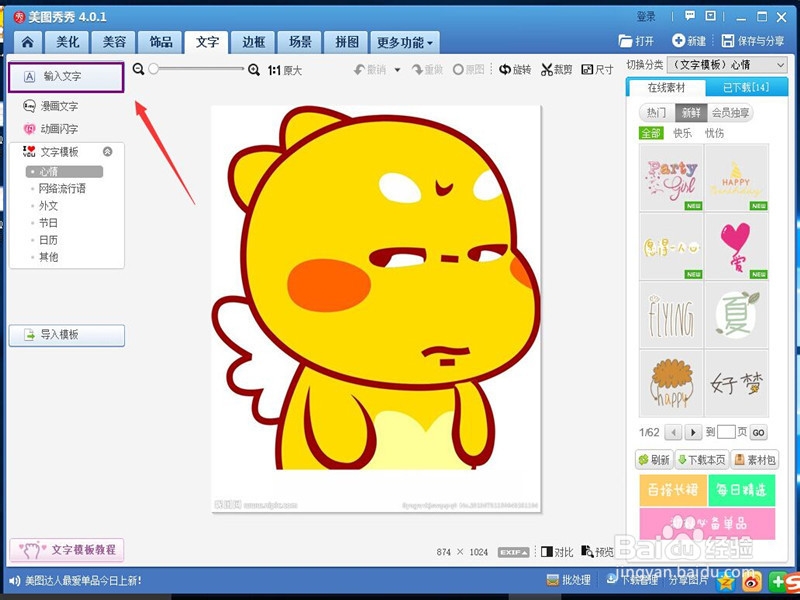Screen dimensions: 800x600
Task: Select 动画闪字 option
Action: [x=51, y=129]
